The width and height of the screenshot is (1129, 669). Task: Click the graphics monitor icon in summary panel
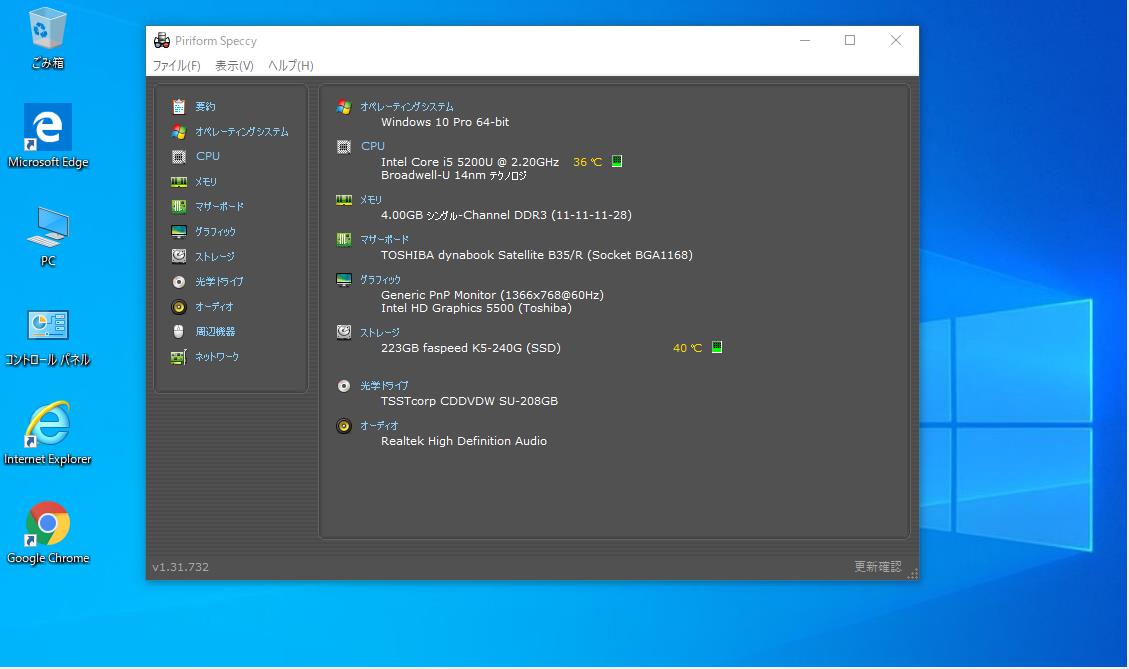pyautogui.click(x=344, y=279)
